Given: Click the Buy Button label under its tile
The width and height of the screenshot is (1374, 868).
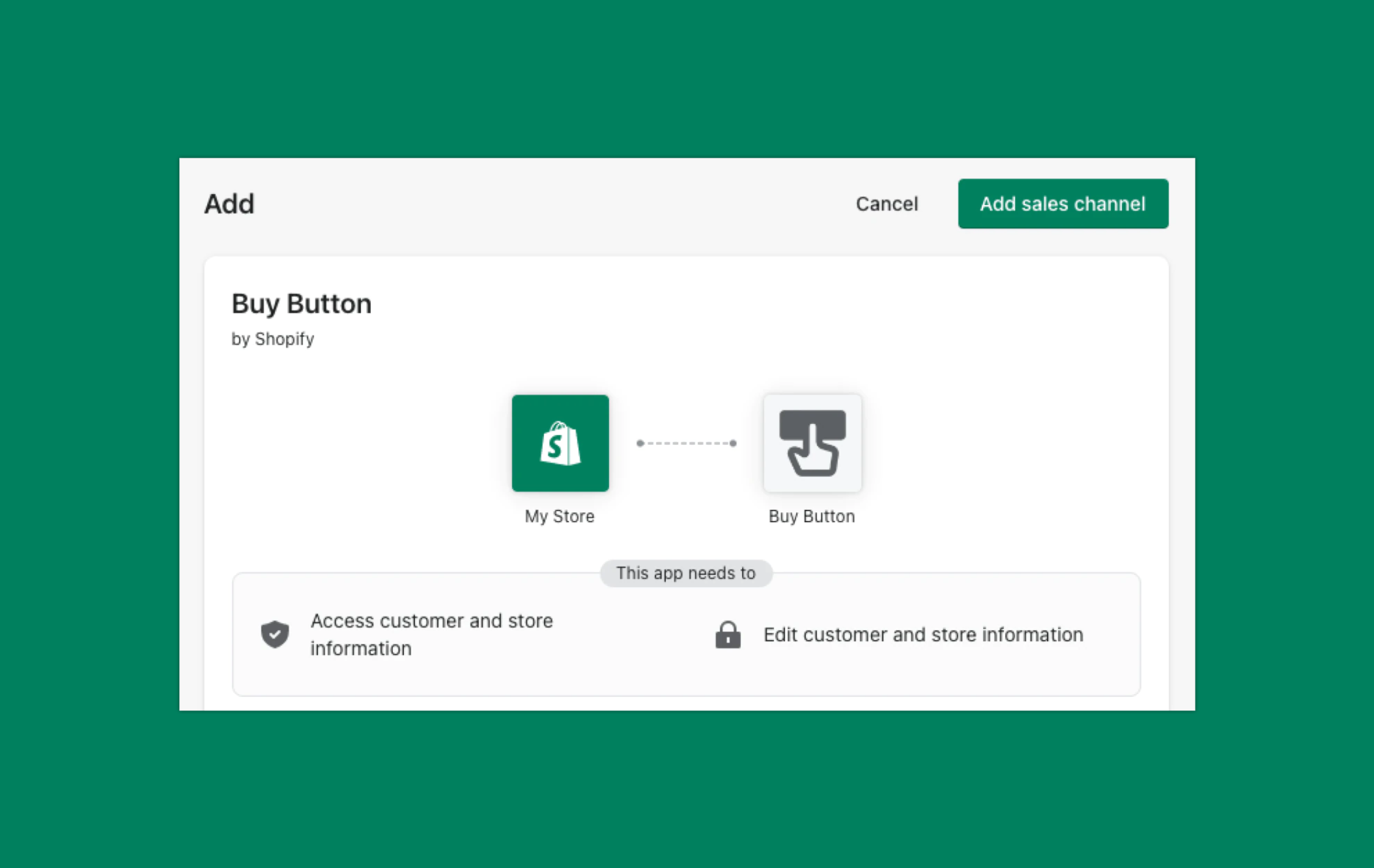Looking at the screenshot, I should [x=812, y=516].
